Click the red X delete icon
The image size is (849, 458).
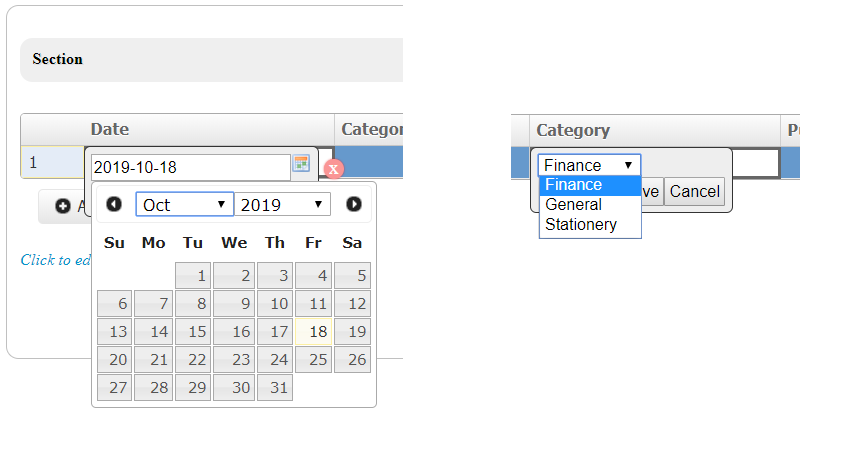[334, 168]
